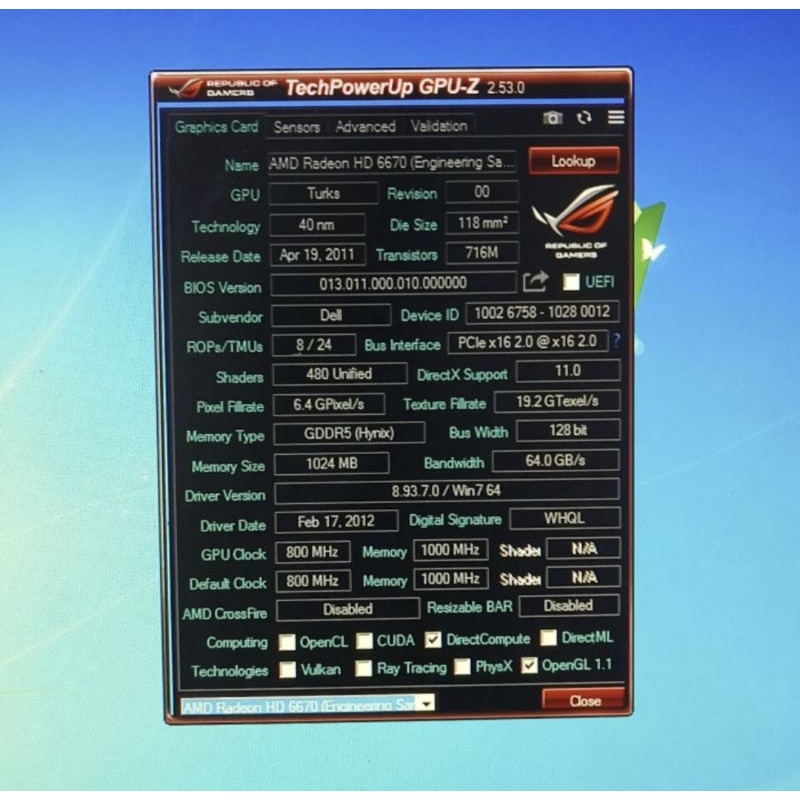This screenshot has width=800, height=800.
Task: Click the Default Clock row Shader N/A value
Action: coord(584,577)
